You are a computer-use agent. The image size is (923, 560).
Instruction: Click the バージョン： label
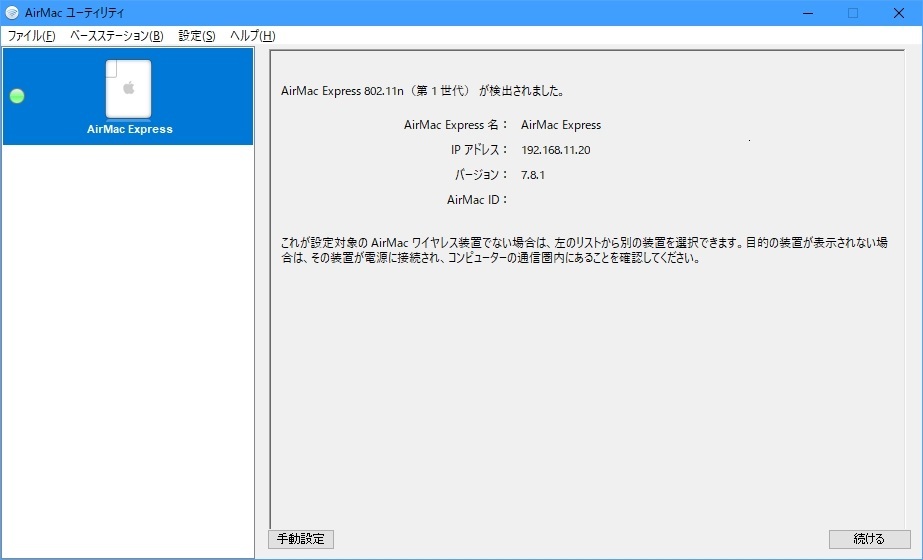(x=480, y=175)
